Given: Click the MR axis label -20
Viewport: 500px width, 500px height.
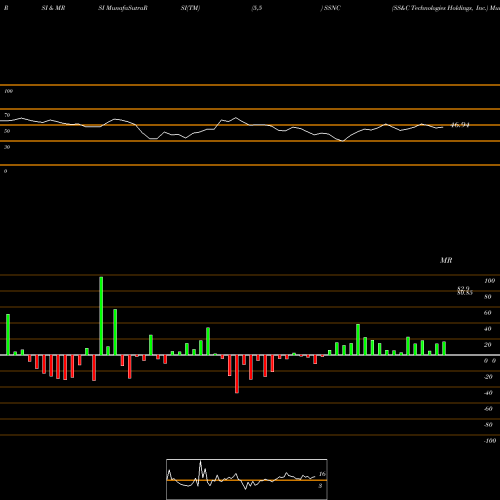Looking at the screenshot, I should [488, 377].
